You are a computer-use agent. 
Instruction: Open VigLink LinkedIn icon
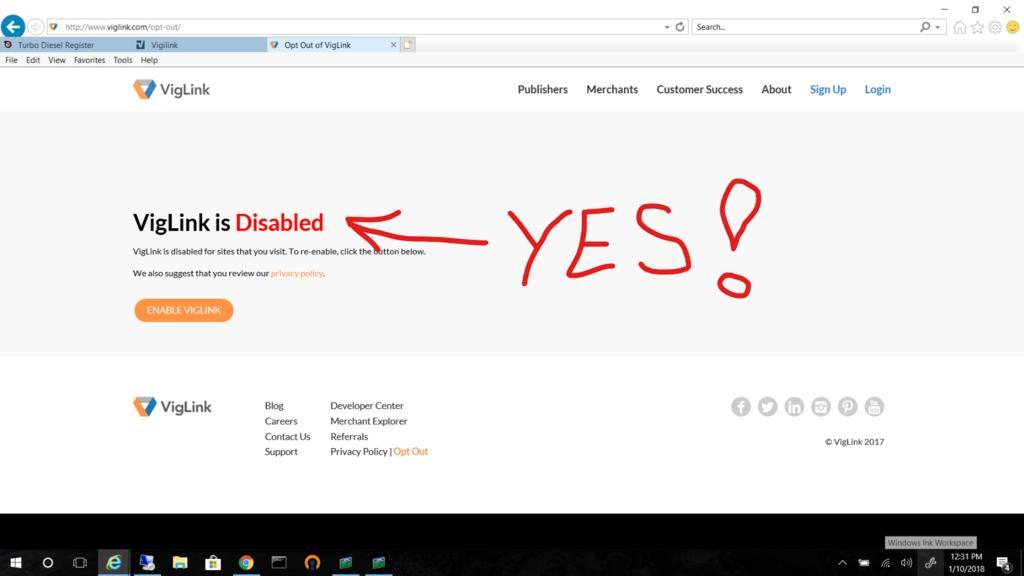point(794,406)
